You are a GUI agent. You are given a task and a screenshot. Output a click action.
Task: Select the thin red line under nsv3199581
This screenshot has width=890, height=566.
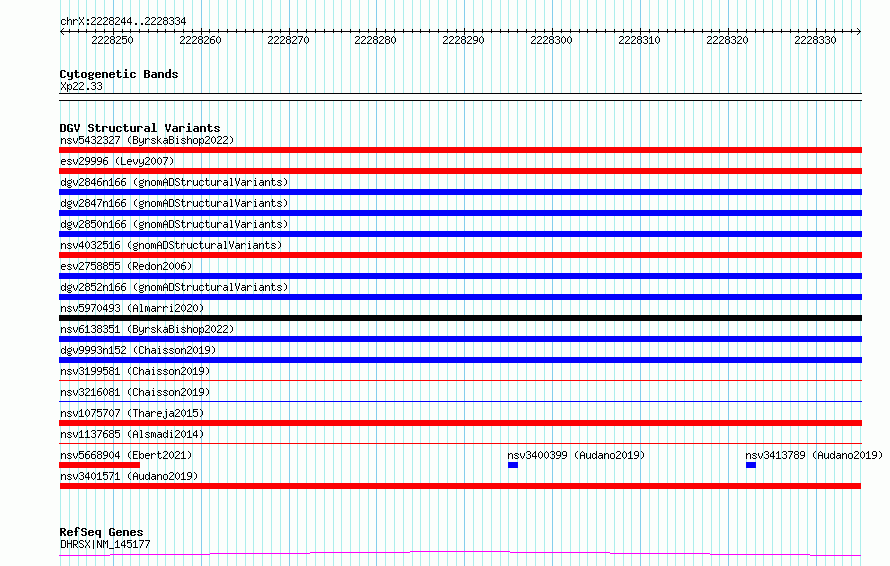[460, 380]
